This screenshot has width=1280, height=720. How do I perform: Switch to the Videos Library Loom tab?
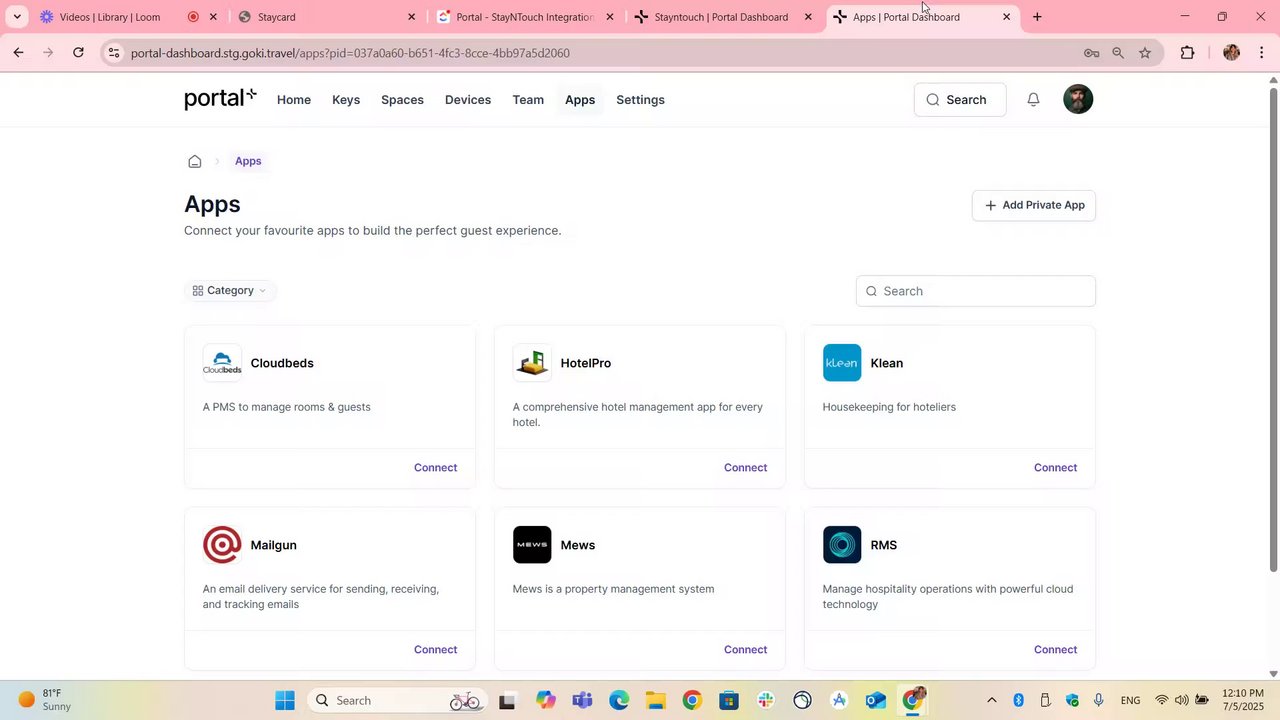[x=110, y=17]
